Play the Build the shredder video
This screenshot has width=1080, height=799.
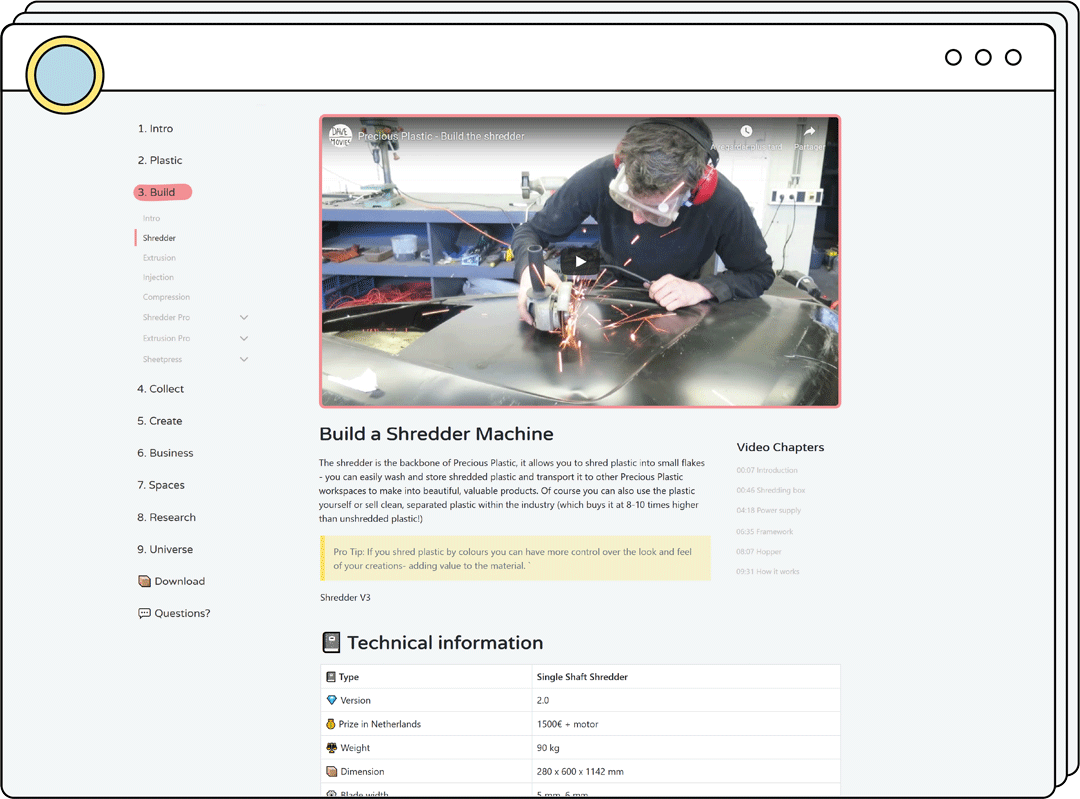click(580, 262)
